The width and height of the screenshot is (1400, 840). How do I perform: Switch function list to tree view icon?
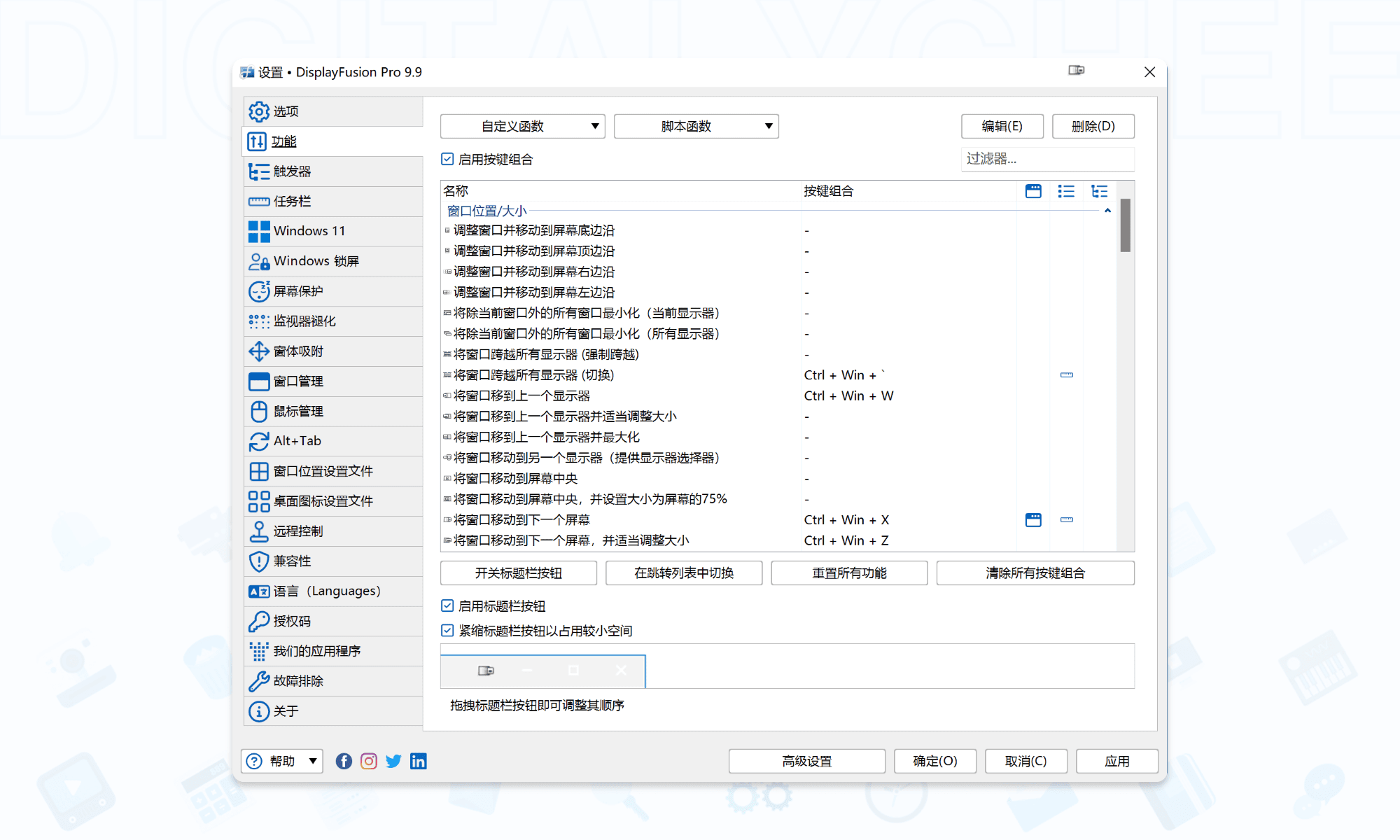(x=1099, y=190)
